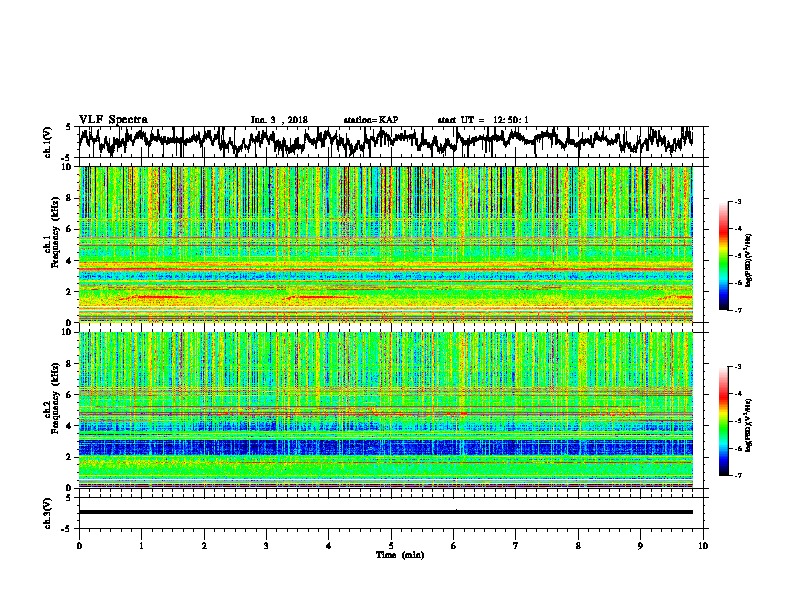Click the "VLF Spectra" title text
The width and height of the screenshot is (792, 612).
click(113, 120)
